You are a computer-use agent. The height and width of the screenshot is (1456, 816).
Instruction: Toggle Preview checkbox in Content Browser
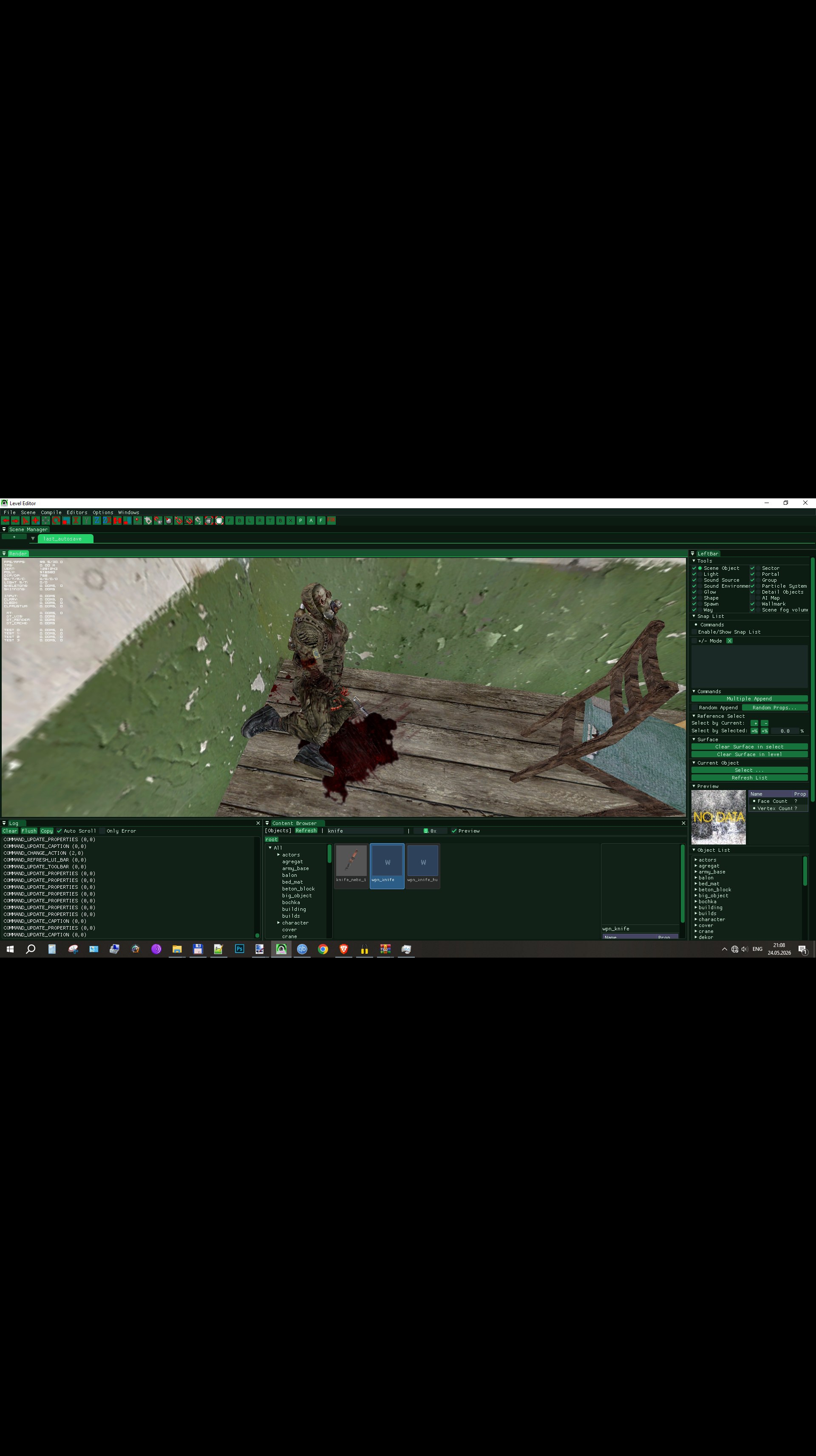(x=454, y=831)
